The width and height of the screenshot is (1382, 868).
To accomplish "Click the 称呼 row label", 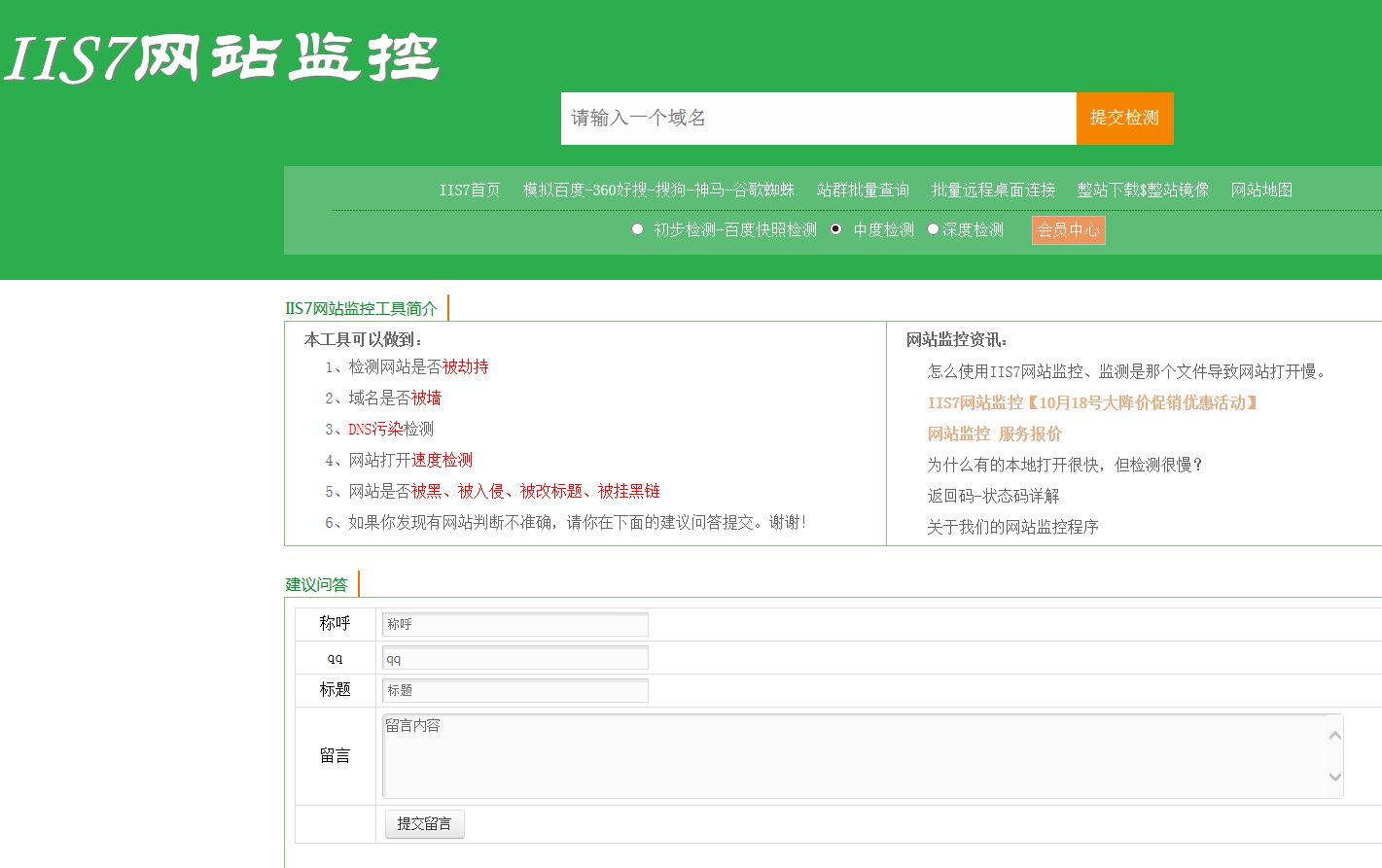I will (335, 623).
